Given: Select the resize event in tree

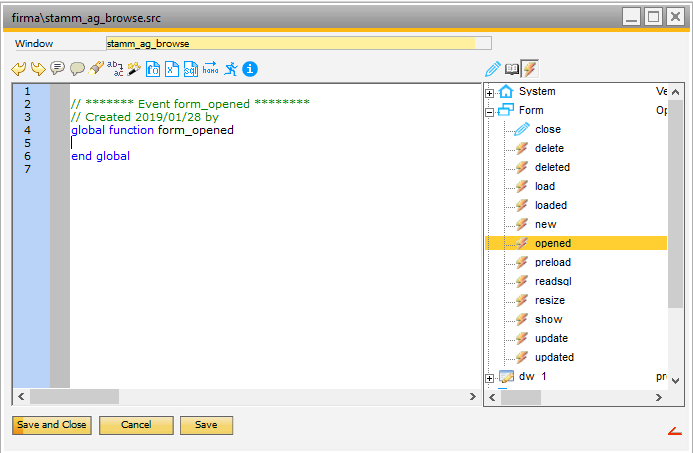Looking at the screenshot, I should click(x=549, y=300).
